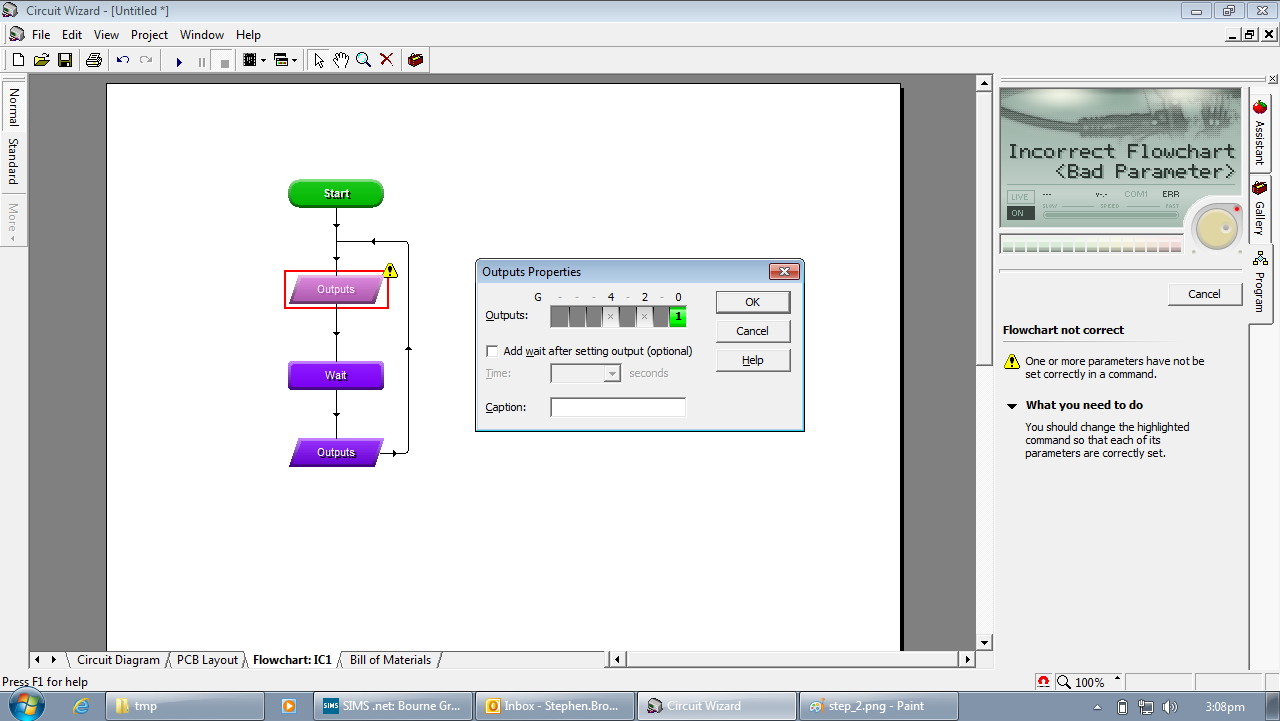Click the Save floppy disk icon
Viewport: 1280px width, 721px height.
tap(65, 60)
